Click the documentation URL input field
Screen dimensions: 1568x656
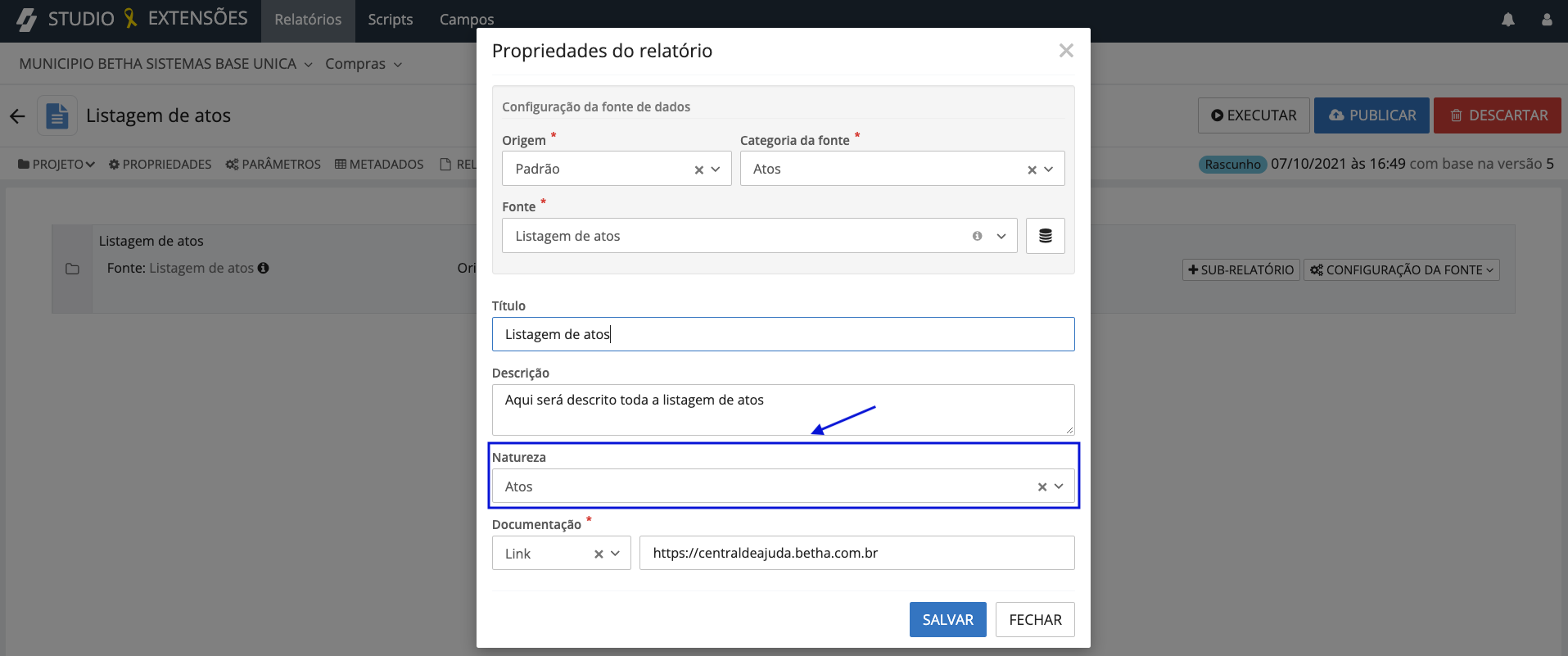point(857,553)
